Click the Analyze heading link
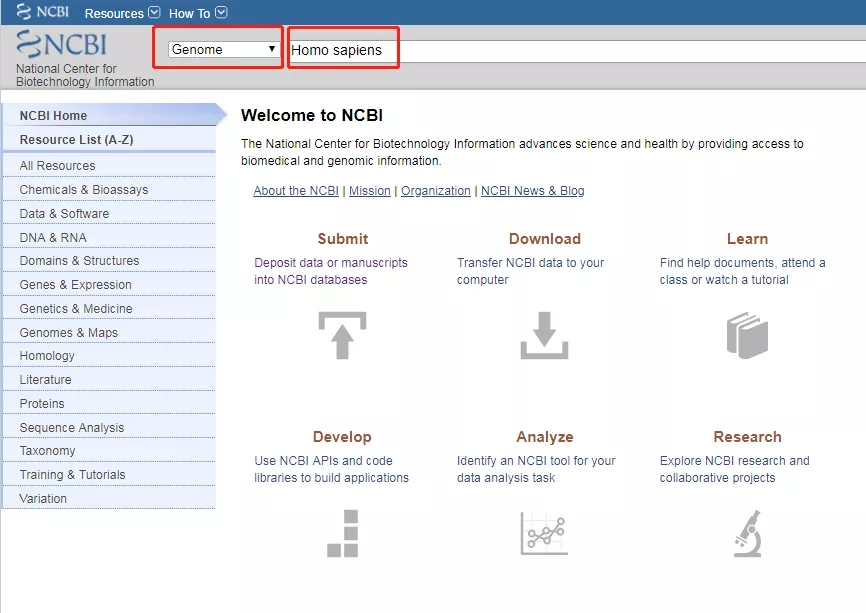Viewport: 866px width, 613px height. click(x=545, y=437)
